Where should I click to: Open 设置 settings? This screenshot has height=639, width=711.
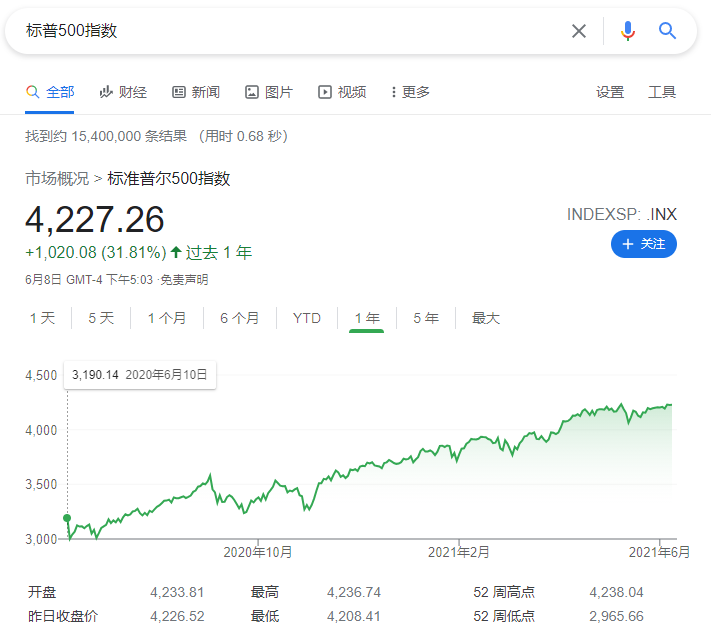click(x=610, y=92)
